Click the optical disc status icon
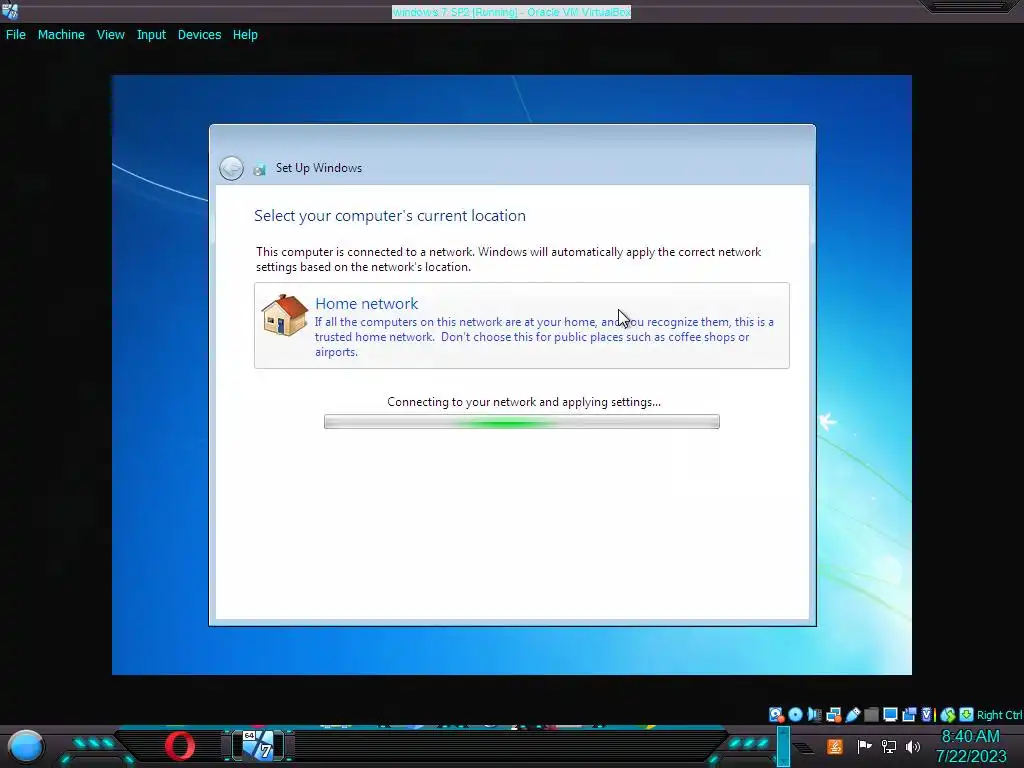Viewport: 1024px width, 768px height. click(x=795, y=714)
